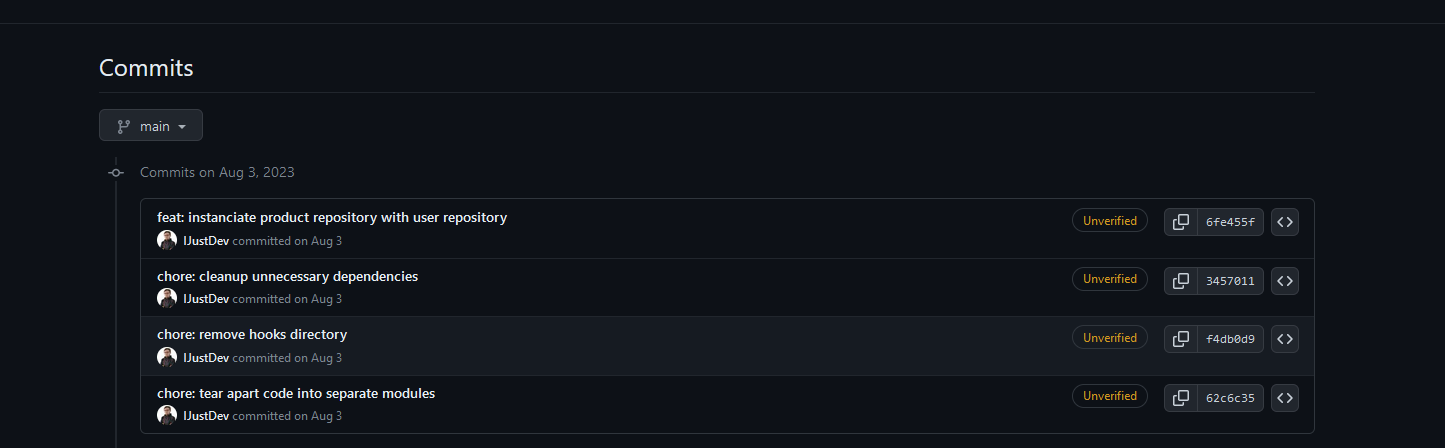Click Unverified badge on cleanup dependencies commit
Image resolution: width=1445 pixels, height=448 pixels.
(1110, 279)
